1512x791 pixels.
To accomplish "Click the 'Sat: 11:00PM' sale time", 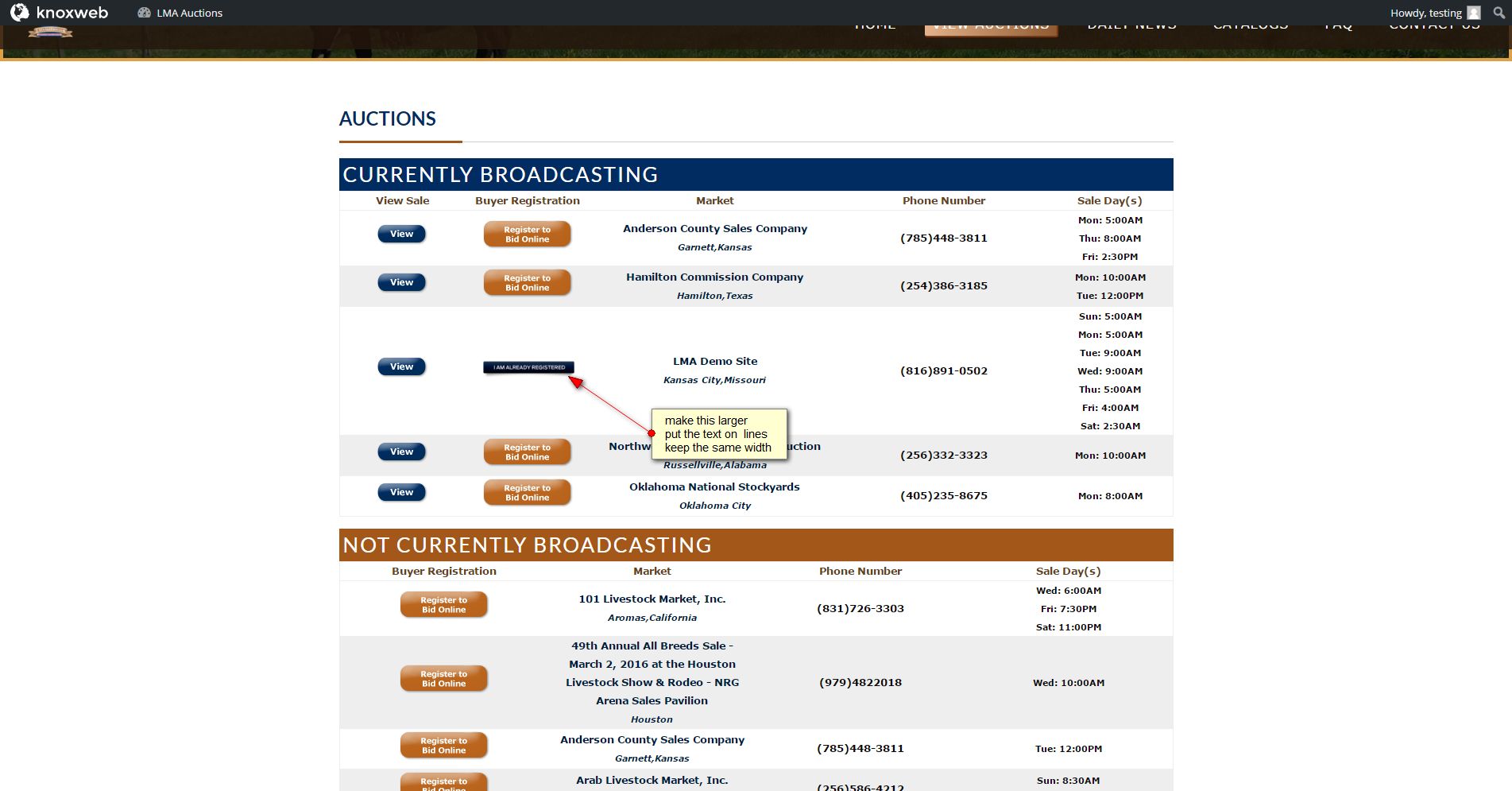I will tap(1069, 627).
